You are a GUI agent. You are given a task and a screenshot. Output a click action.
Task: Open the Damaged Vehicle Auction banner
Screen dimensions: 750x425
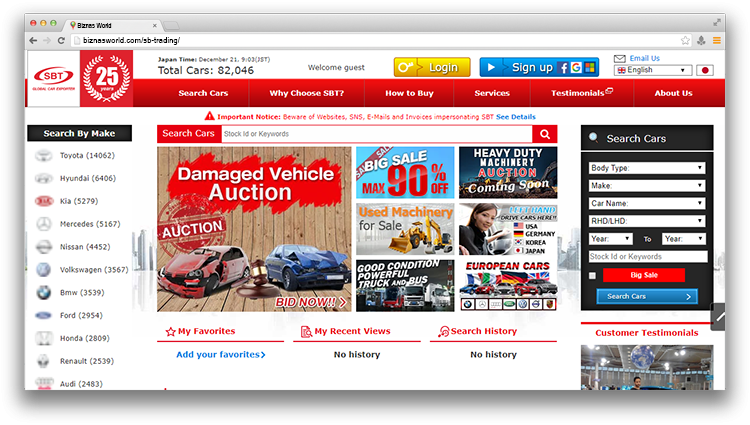(254, 229)
